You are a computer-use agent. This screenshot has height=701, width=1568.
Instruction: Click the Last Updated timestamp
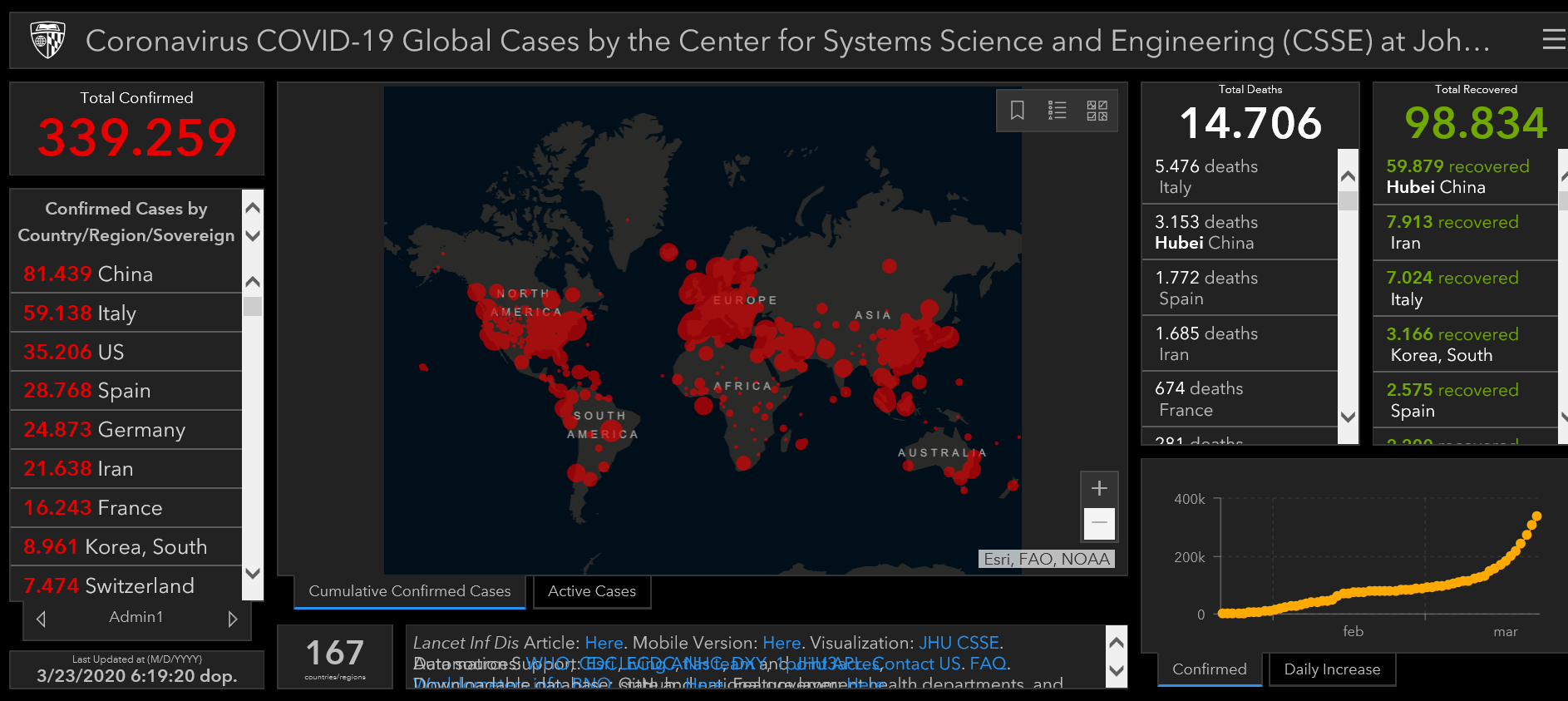(x=137, y=669)
